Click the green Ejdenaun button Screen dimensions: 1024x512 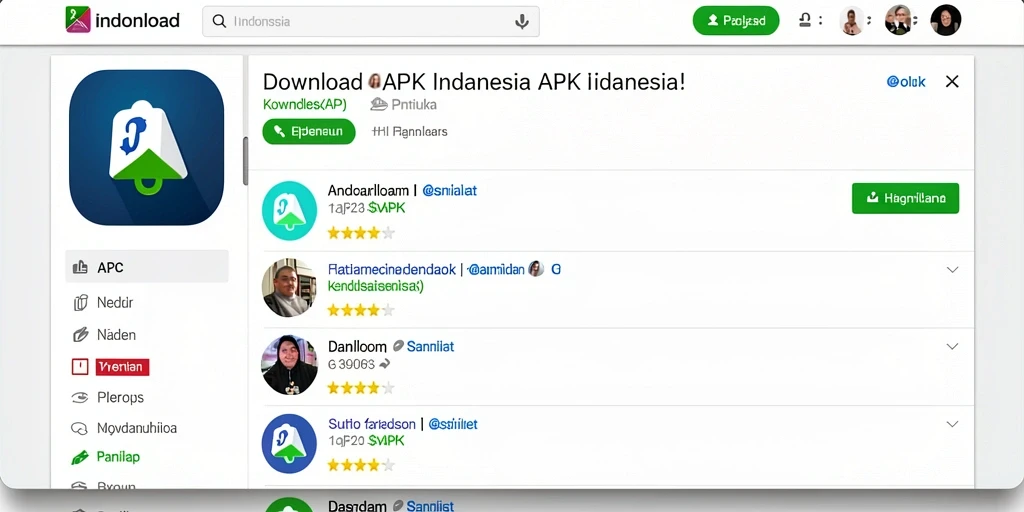[309, 131]
